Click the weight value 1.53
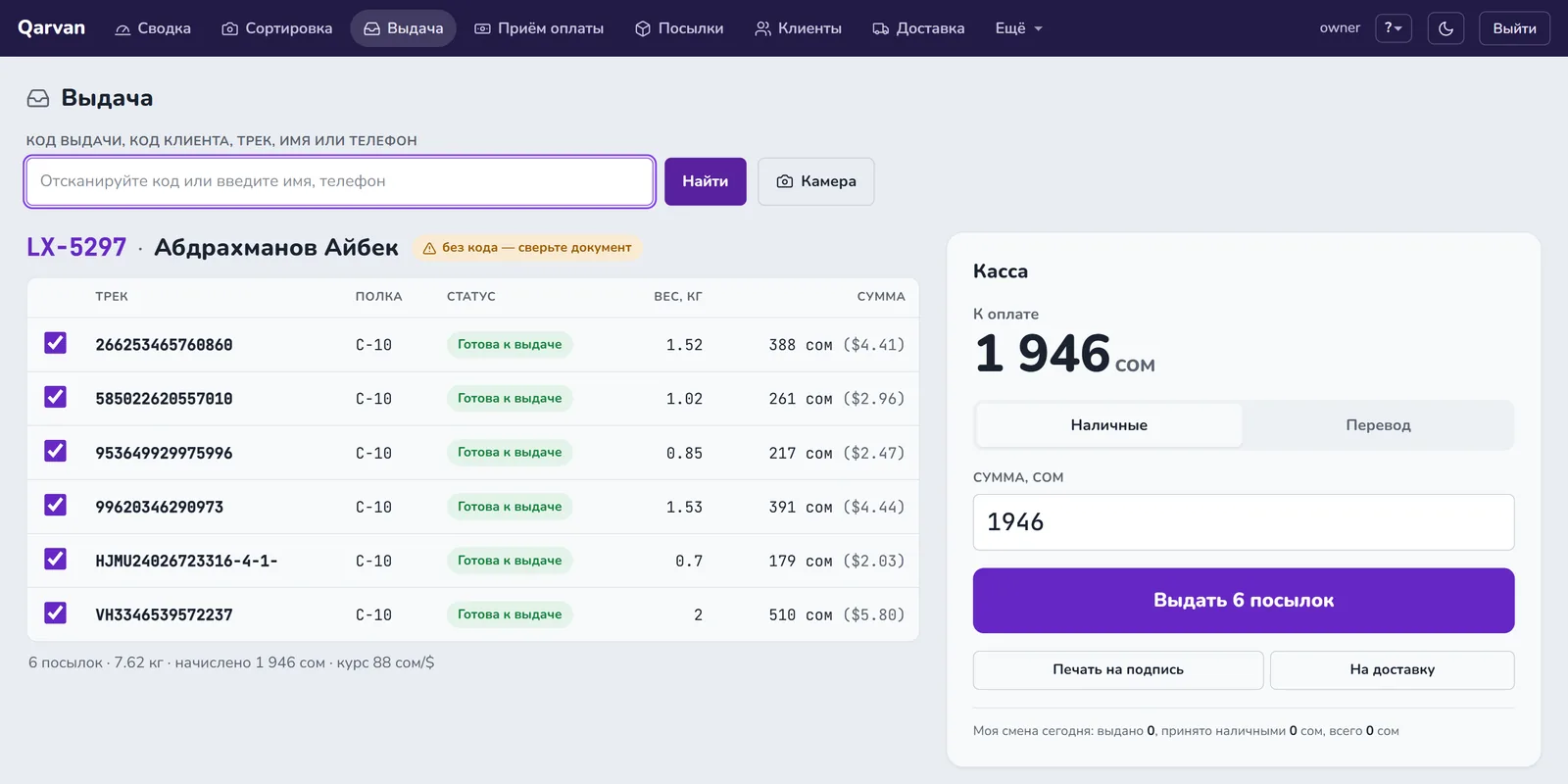Viewport: 1568px width, 784px height. click(684, 508)
